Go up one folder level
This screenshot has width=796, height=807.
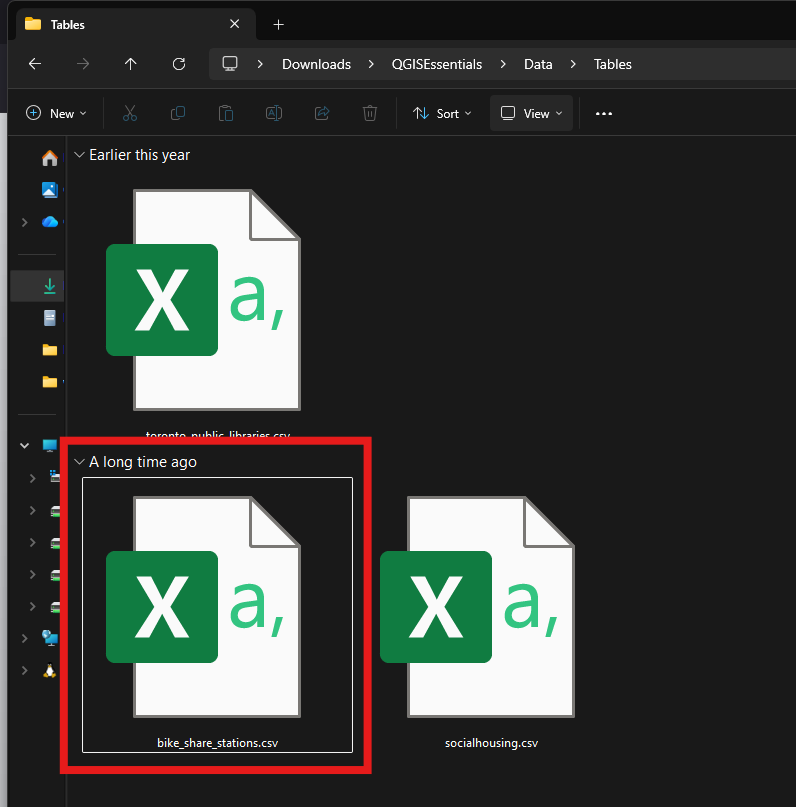coord(131,64)
